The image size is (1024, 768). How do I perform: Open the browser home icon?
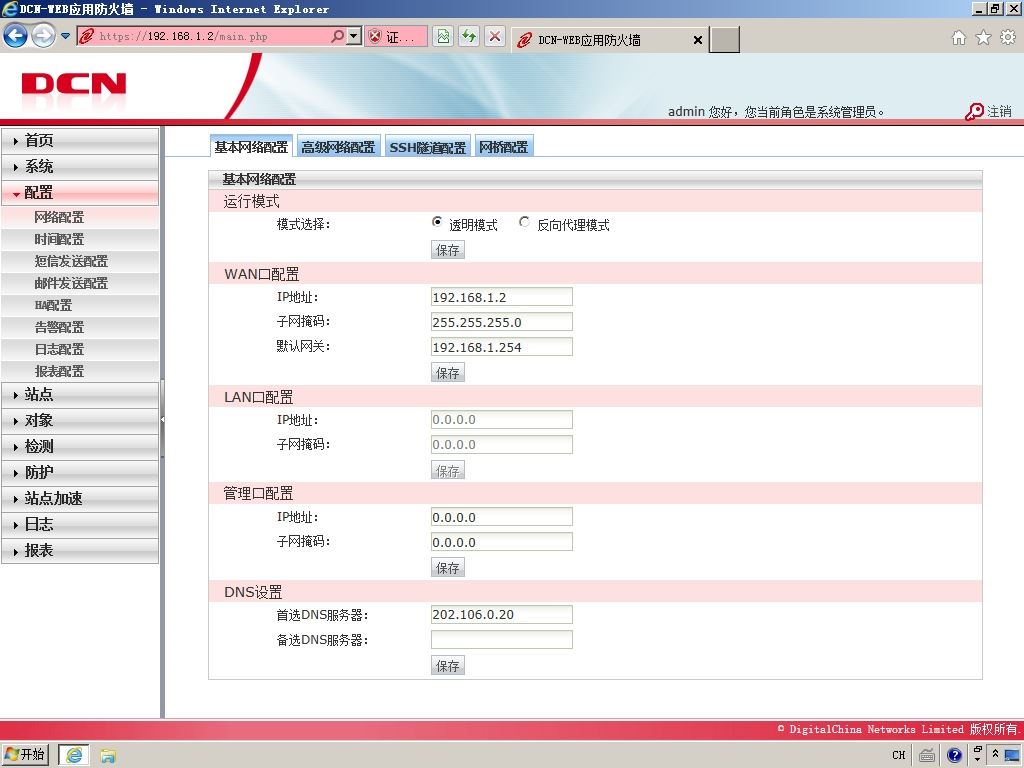tap(959, 38)
